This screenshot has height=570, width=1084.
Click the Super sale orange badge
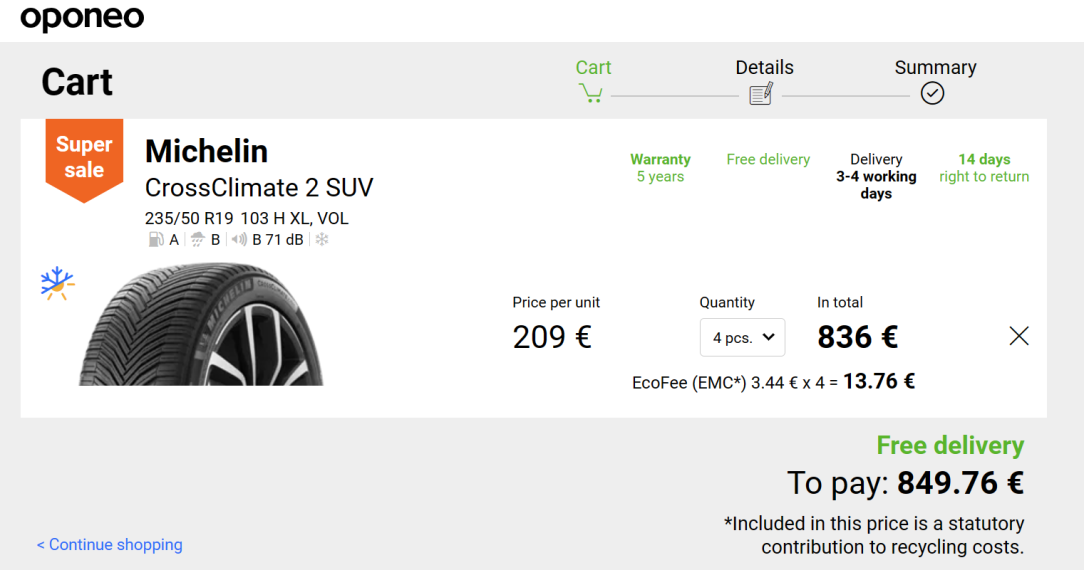click(84, 160)
